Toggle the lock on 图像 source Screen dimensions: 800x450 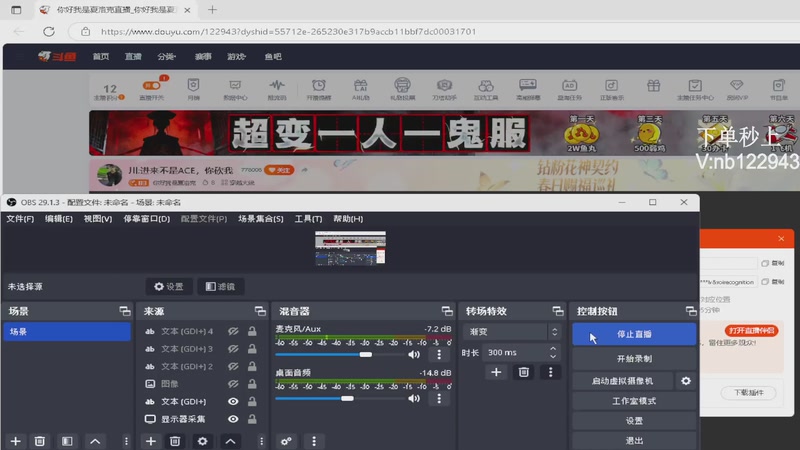(252, 384)
